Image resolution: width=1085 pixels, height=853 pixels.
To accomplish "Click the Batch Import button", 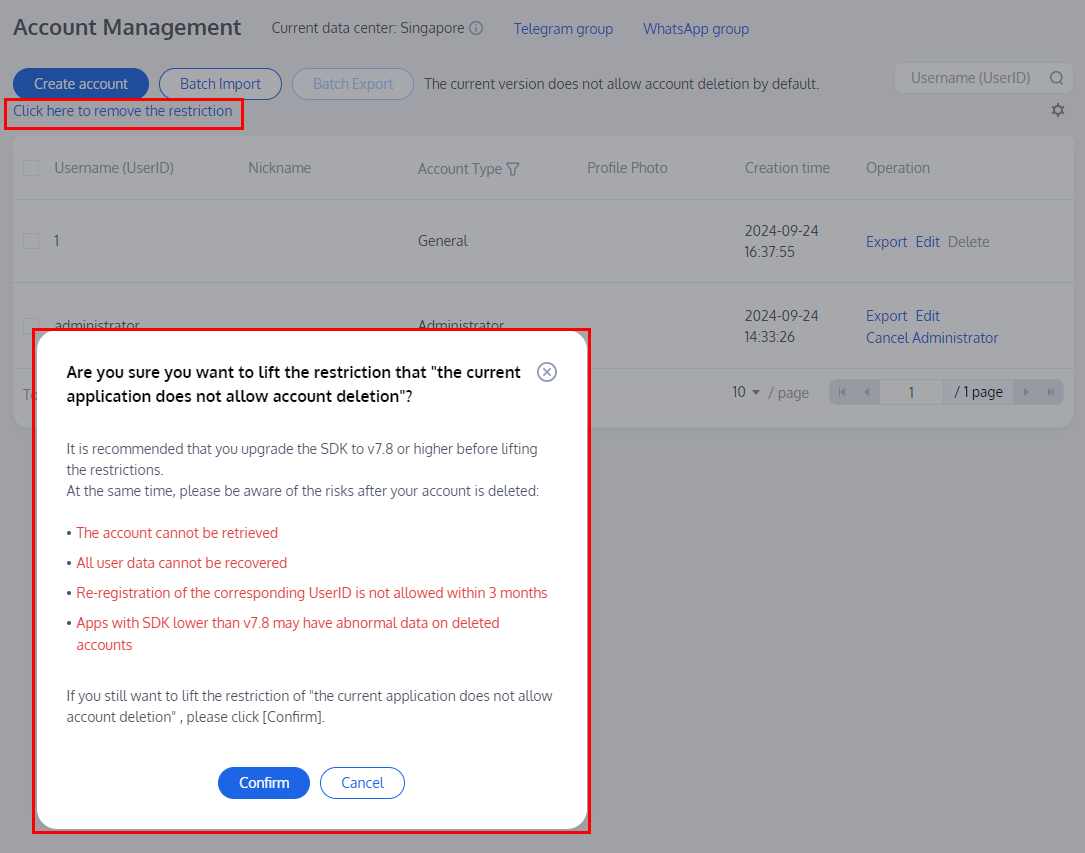I will [x=220, y=84].
